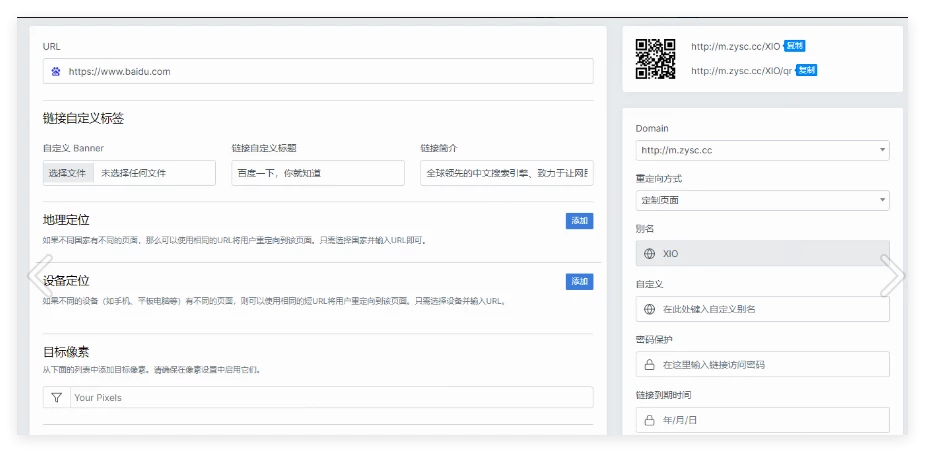Image resolution: width=925 pixels, height=452 pixels.
Task: Click the Your Pixels input field
Action: click(x=330, y=398)
